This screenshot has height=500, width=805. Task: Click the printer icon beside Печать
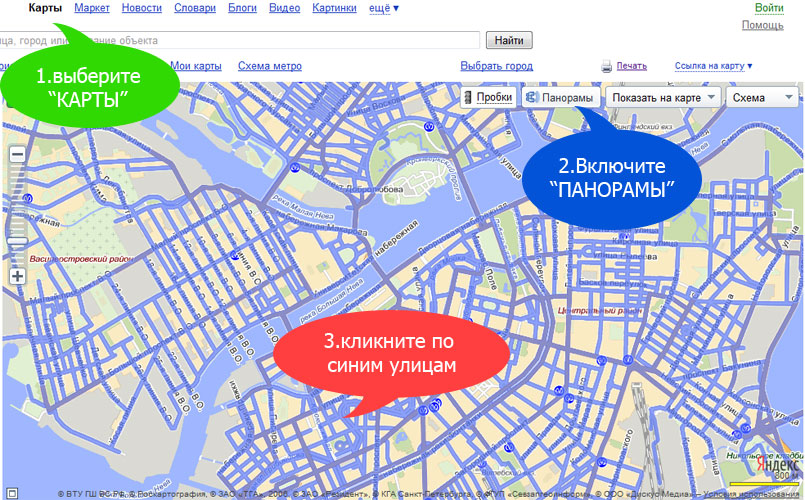click(x=606, y=66)
